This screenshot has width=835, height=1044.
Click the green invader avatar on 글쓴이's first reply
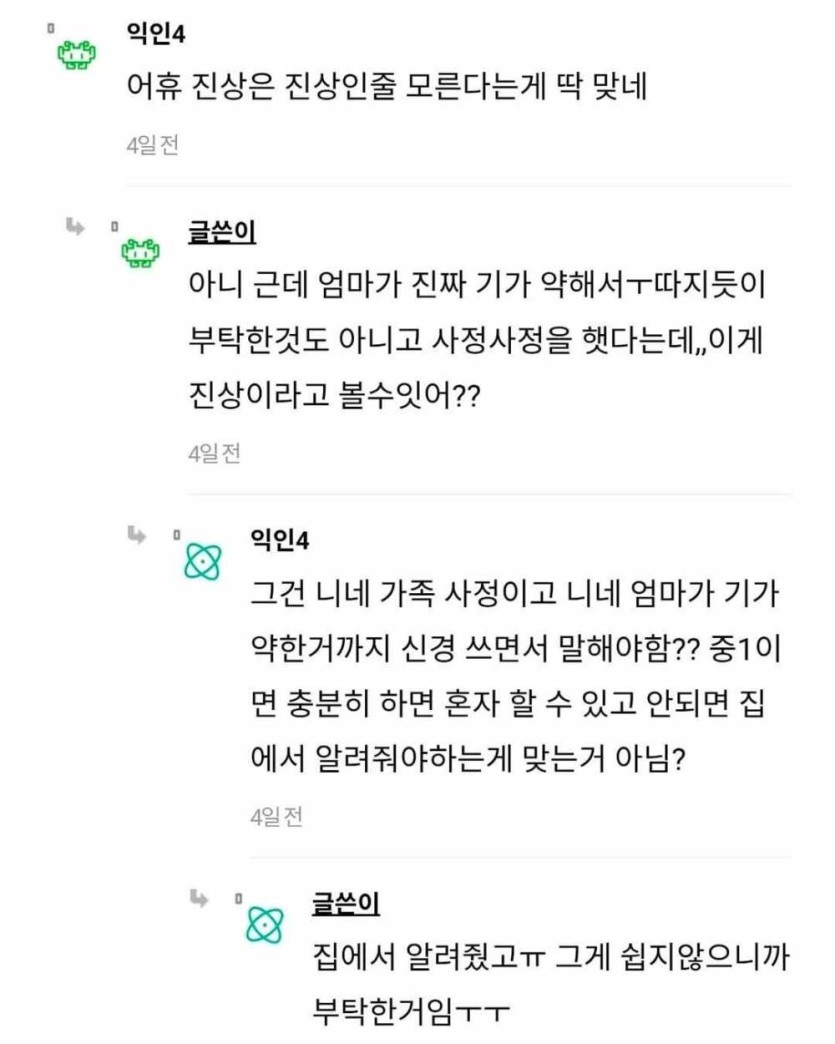click(x=139, y=256)
